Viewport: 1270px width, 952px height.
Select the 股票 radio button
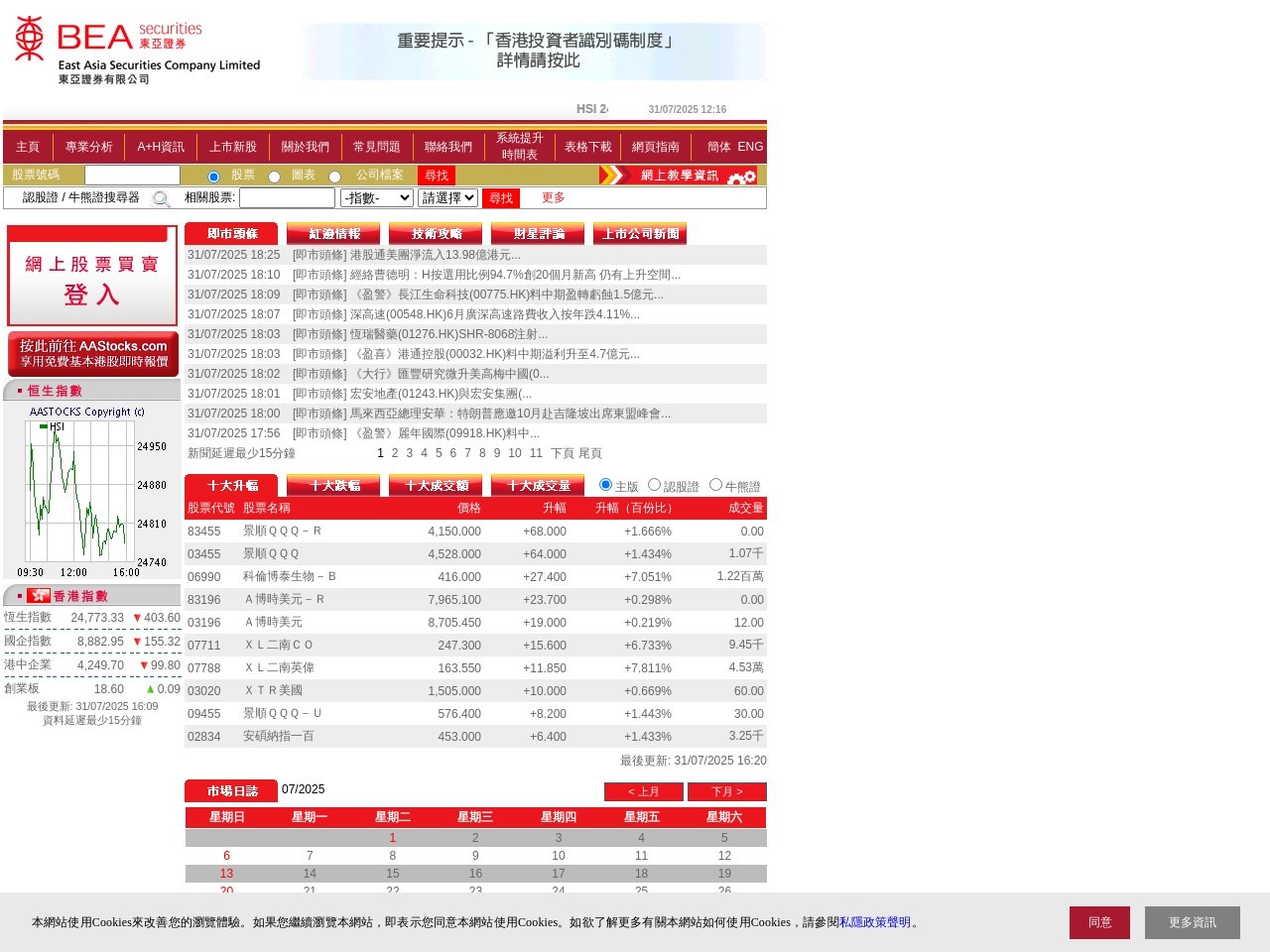pyautogui.click(x=213, y=177)
